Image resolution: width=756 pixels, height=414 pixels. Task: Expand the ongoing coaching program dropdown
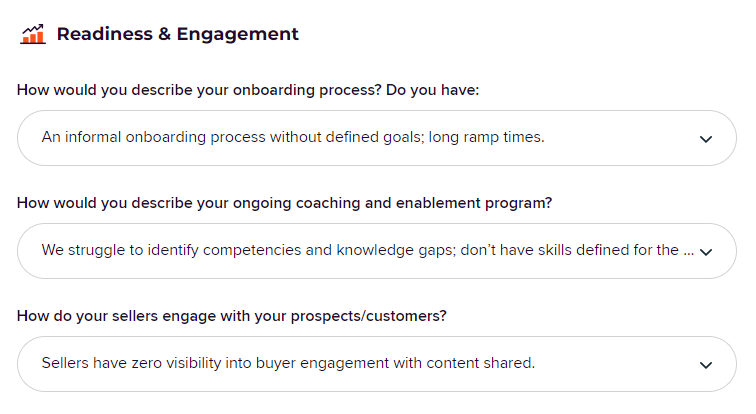click(x=377, y=251)
